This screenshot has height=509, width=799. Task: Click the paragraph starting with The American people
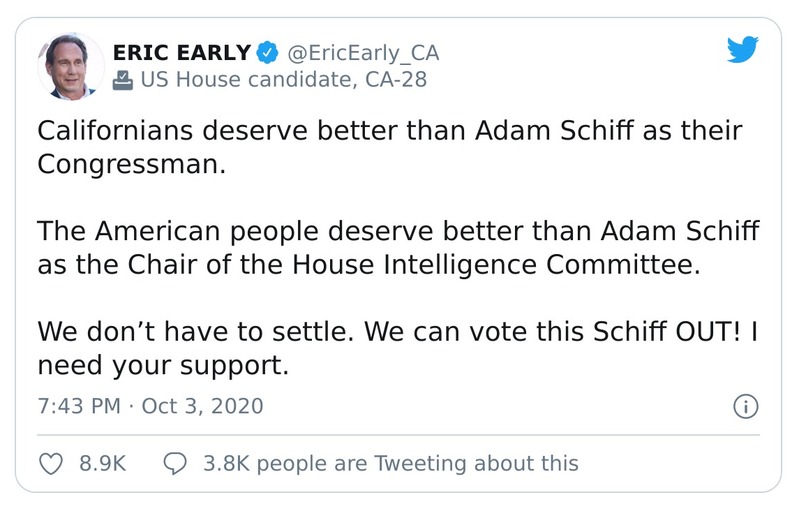tap(398, 250)
